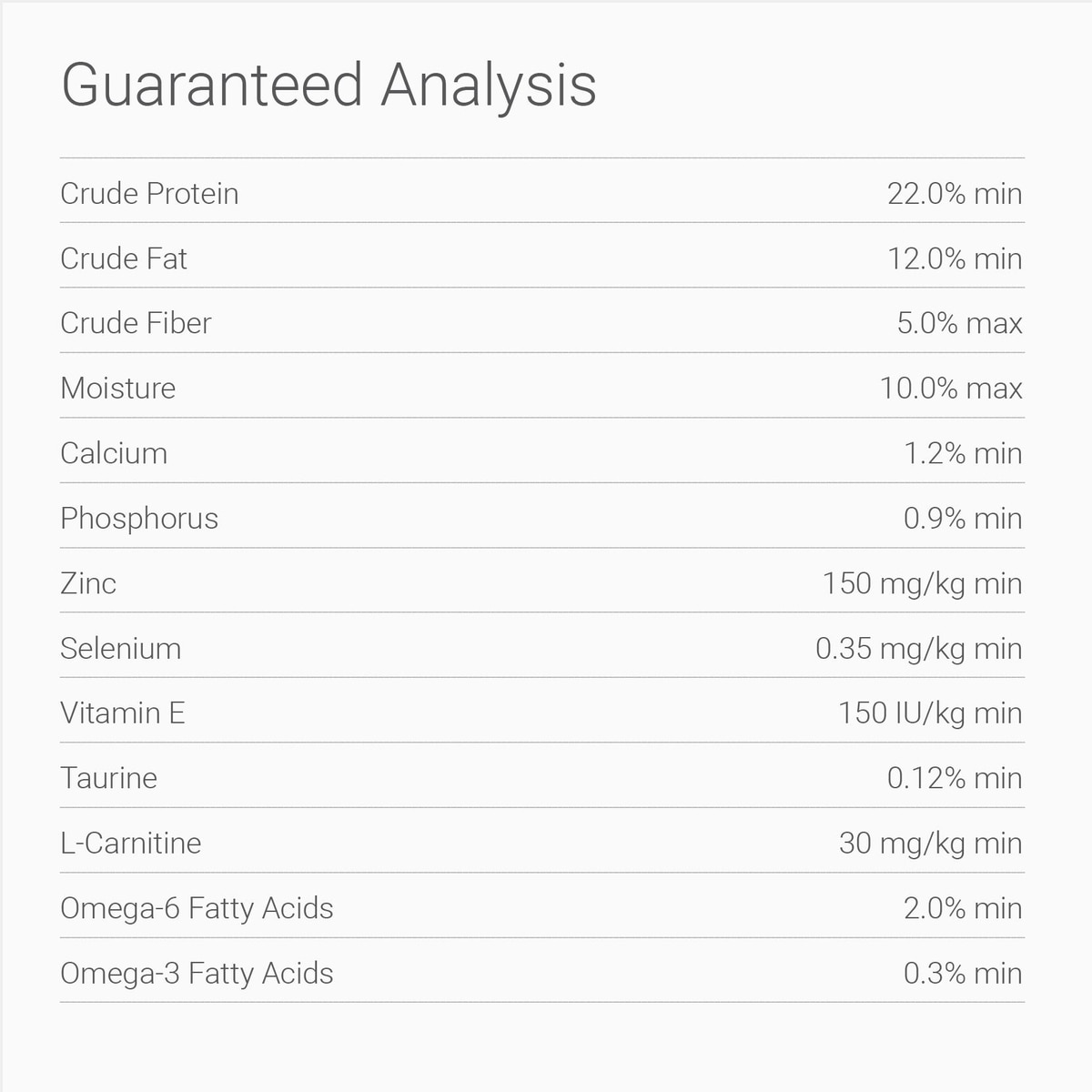Click the Guaranteed Analysis heading
1092x1092 pixels.
[329, 86]
